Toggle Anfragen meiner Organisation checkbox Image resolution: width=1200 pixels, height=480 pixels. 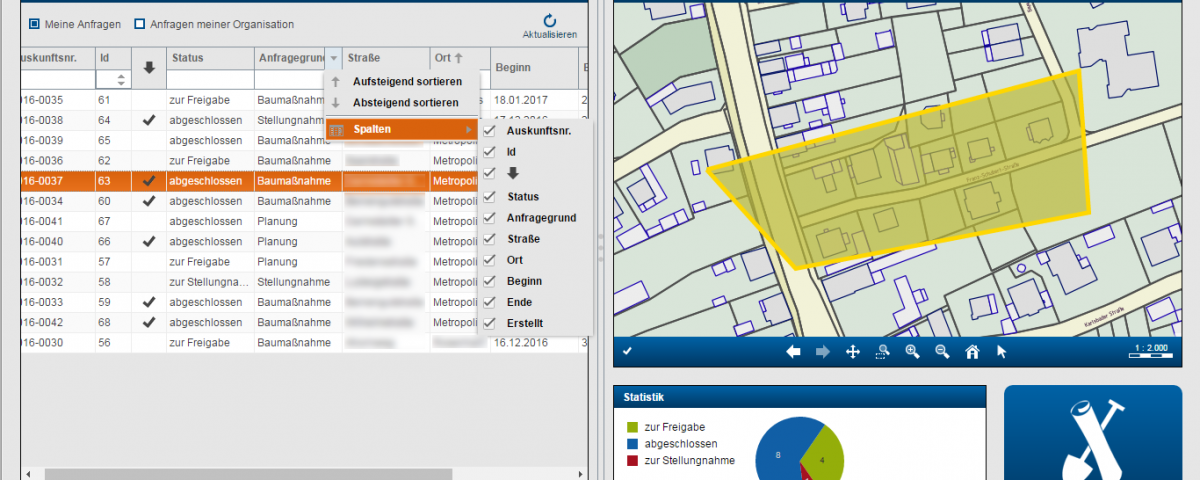point(140,24)
